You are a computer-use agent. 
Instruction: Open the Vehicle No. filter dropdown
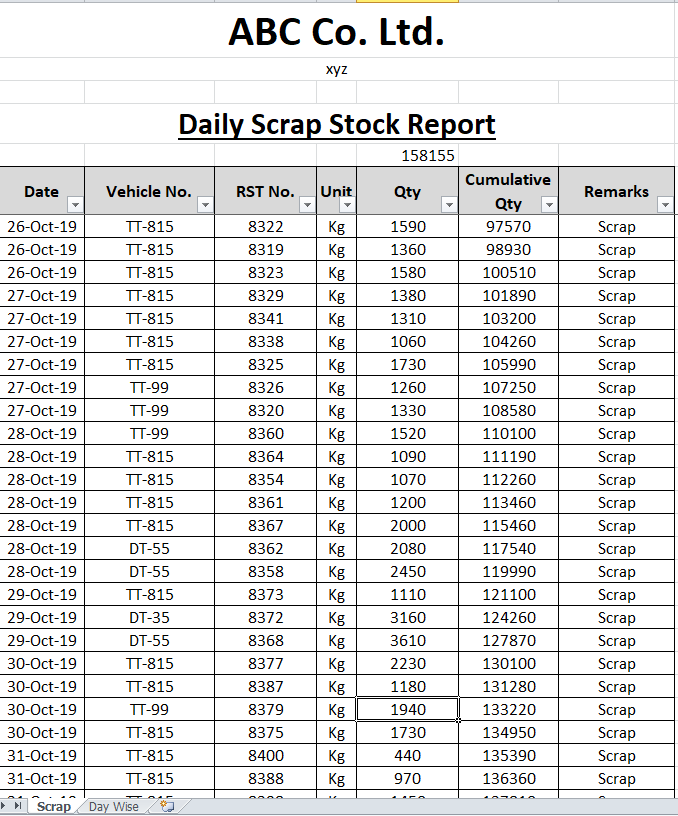[205, 205]
